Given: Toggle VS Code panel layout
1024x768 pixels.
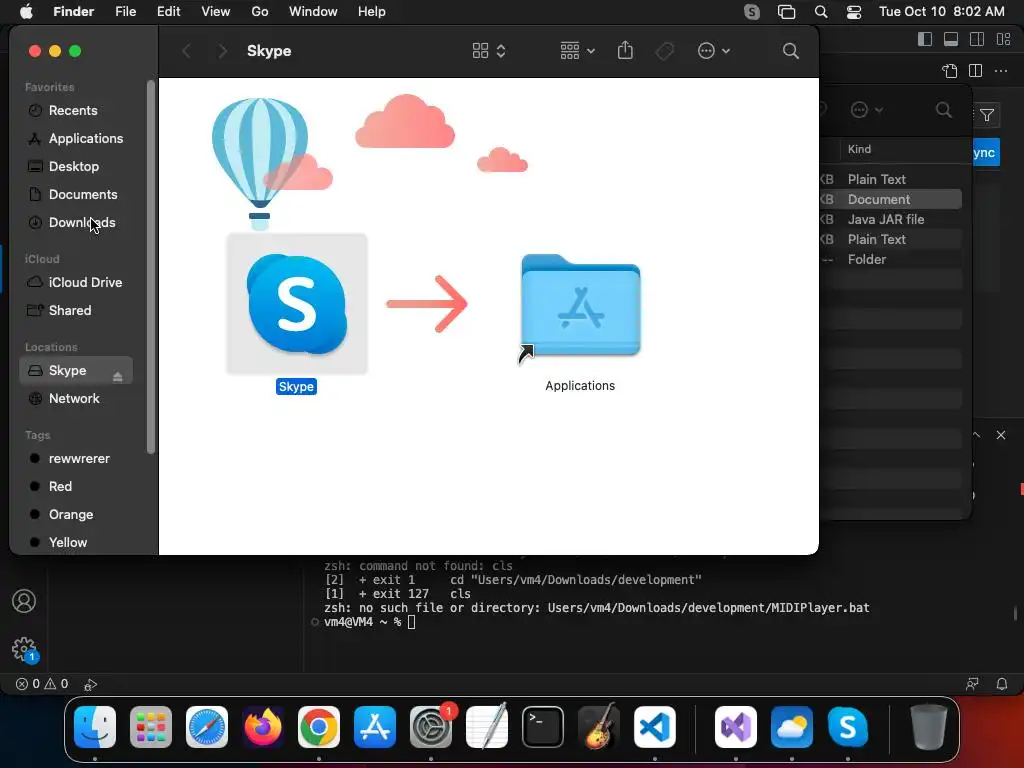Looking at the screenshot, I should (951, 39).
